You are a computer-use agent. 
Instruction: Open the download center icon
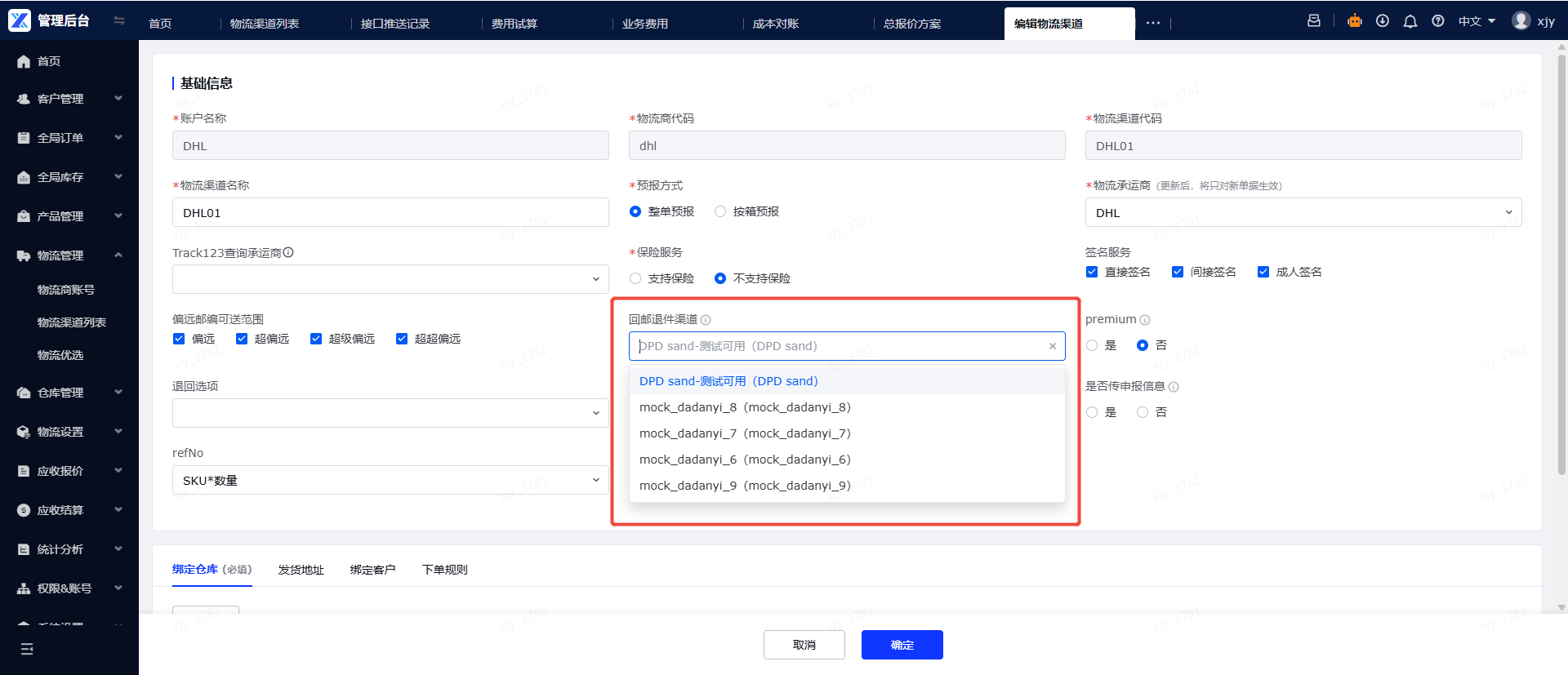(1383, 21)
